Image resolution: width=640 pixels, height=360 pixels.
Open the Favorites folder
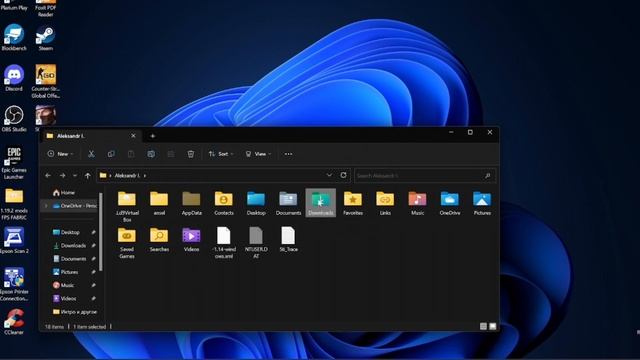point(353,203)
